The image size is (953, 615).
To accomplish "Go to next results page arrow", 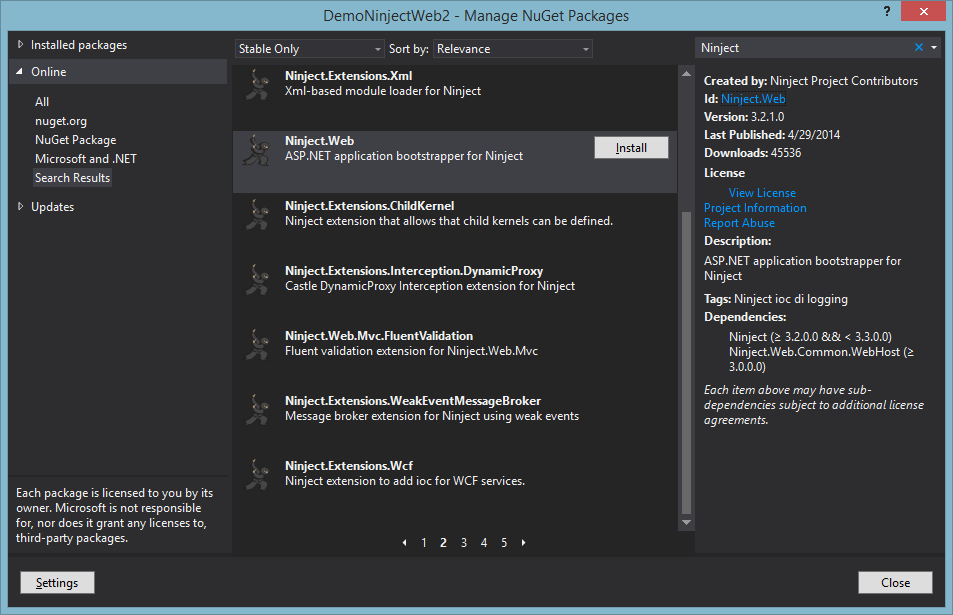I will pyautogui.click(x=523, y=543).
